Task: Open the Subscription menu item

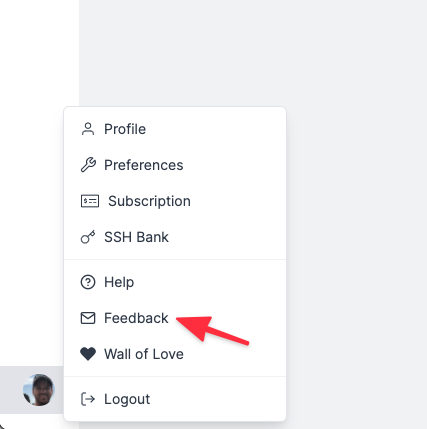Action: pyautogui.click(x=175, y=201)
